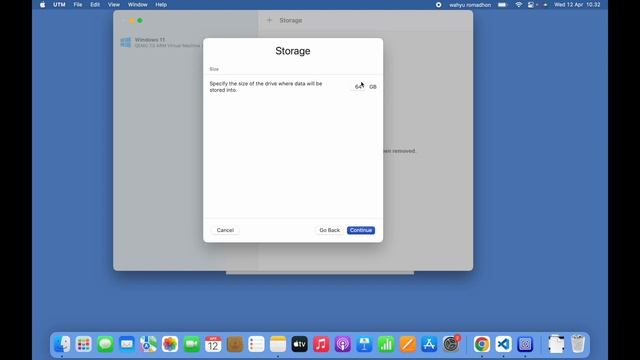Open the UTM application menu
The width and height of the screenshot is (640, 360).
(59, 5)
